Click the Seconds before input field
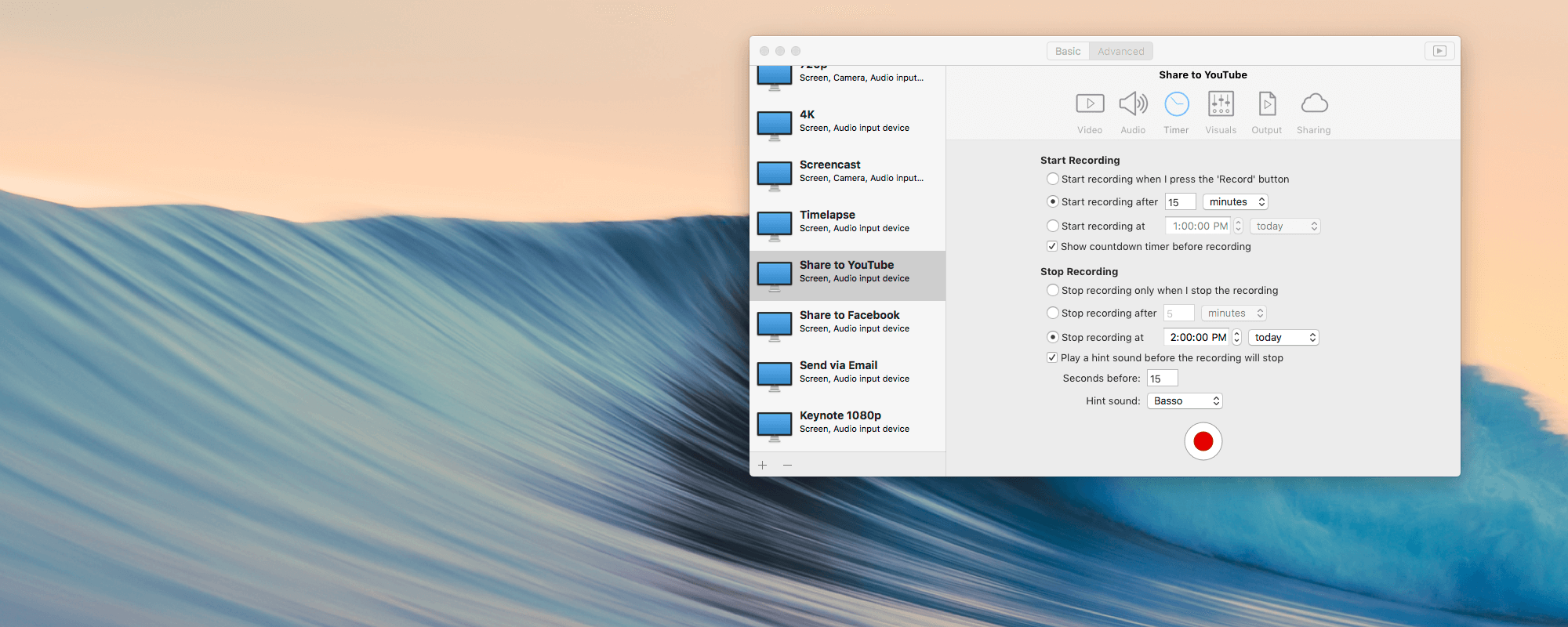 tap(1162, 379)
